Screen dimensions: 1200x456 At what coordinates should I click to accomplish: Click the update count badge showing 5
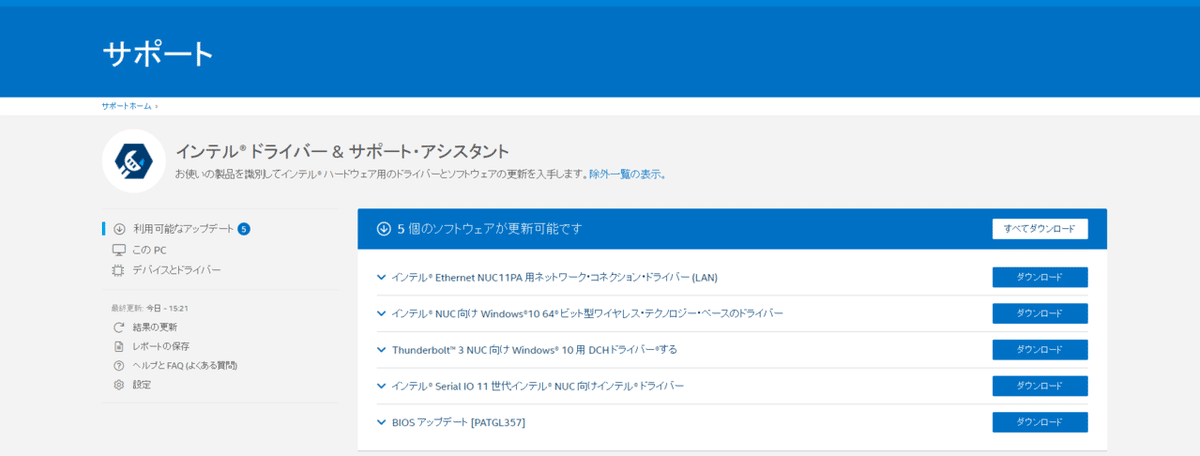[x=244, y=229]
